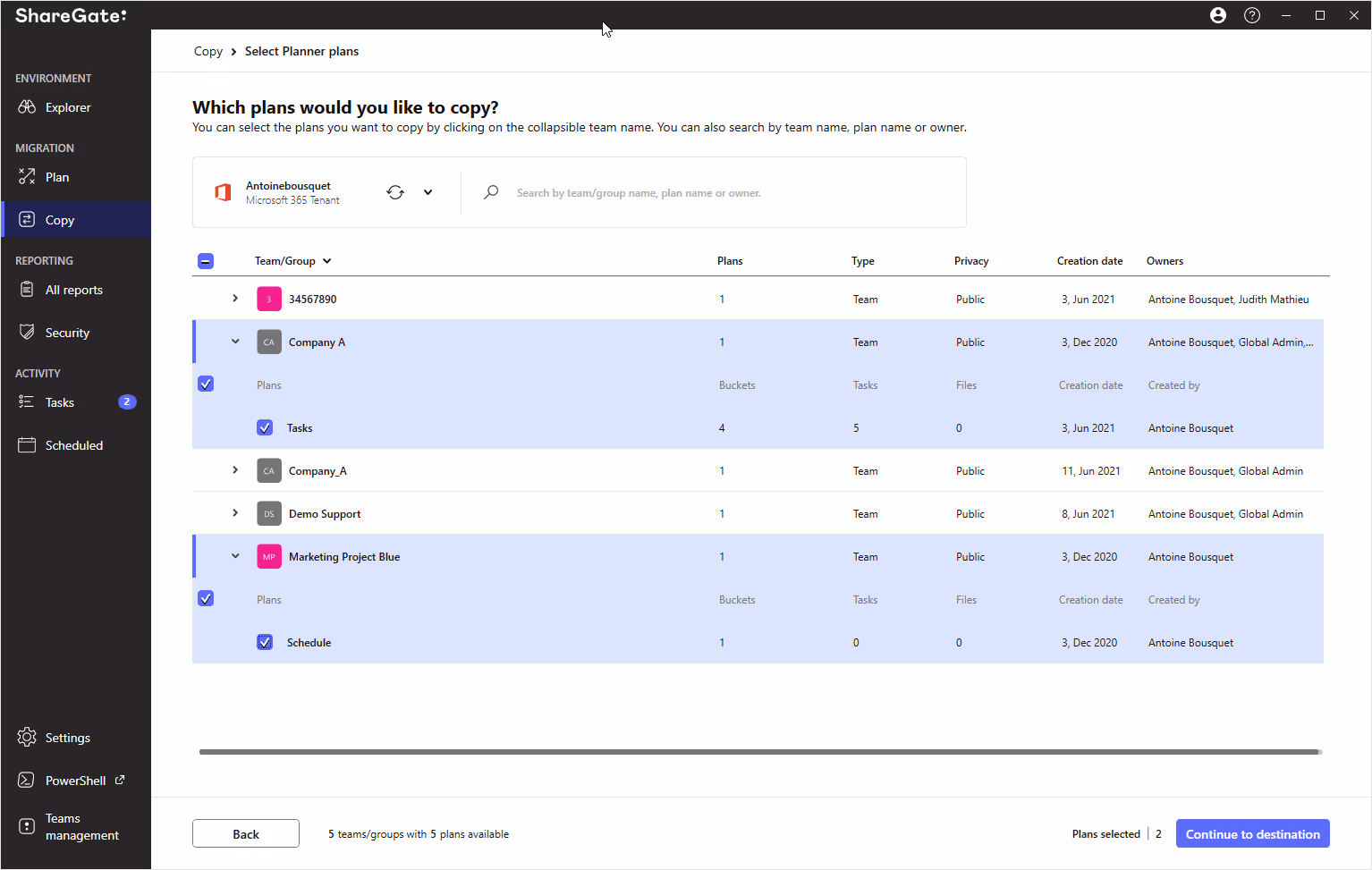Screen dimensions: 1372x870
Task: Click the Scheduled calendar icon
Action: [x=27, y=444]
